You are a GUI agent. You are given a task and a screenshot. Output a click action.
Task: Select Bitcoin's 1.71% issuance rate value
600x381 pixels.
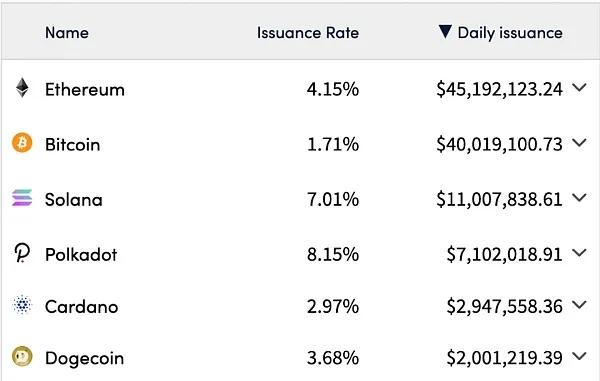pyautogui.click(x=333, y=145)
